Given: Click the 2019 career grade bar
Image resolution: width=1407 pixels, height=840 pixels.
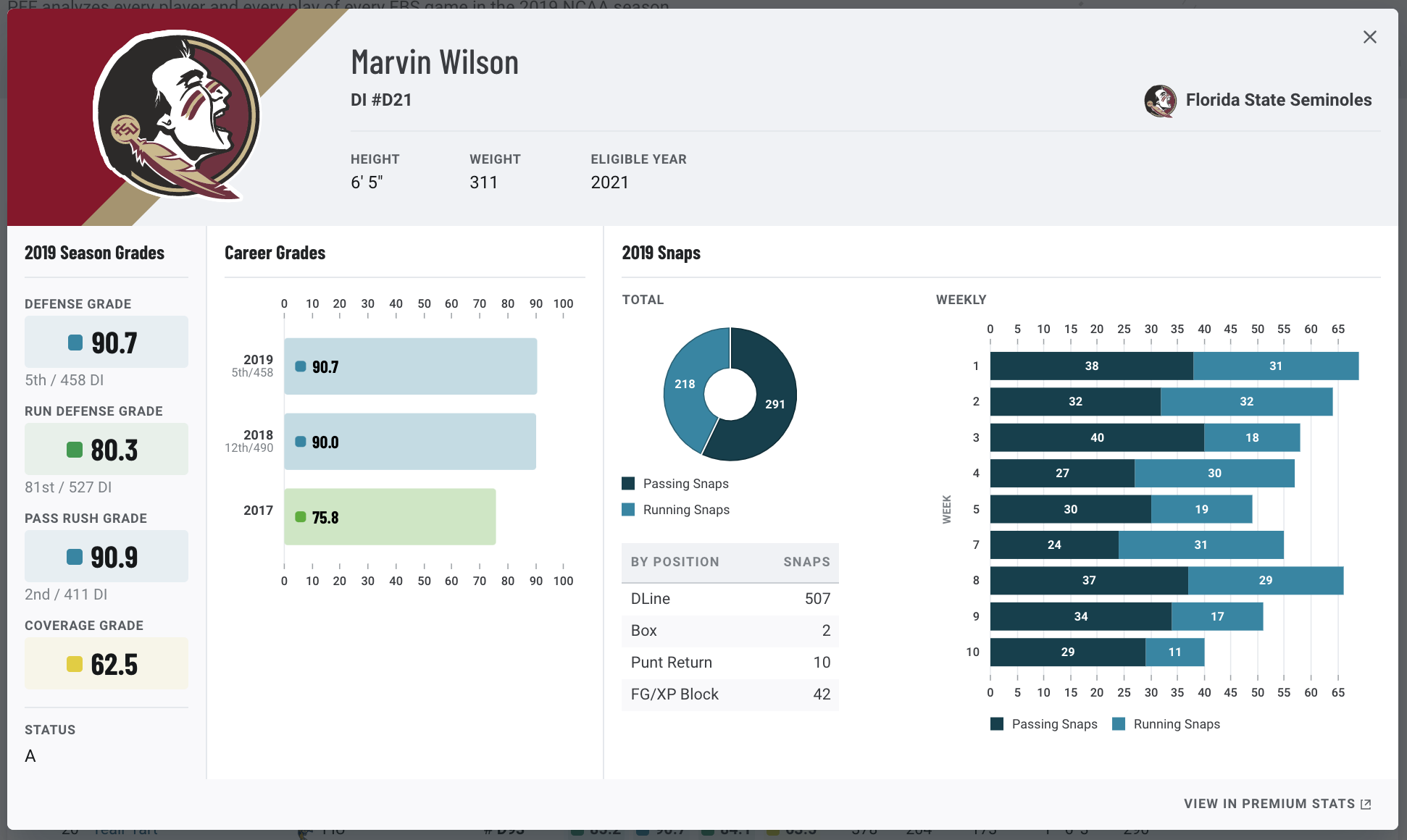Looking at the screenshot, I should pos(410,366).
